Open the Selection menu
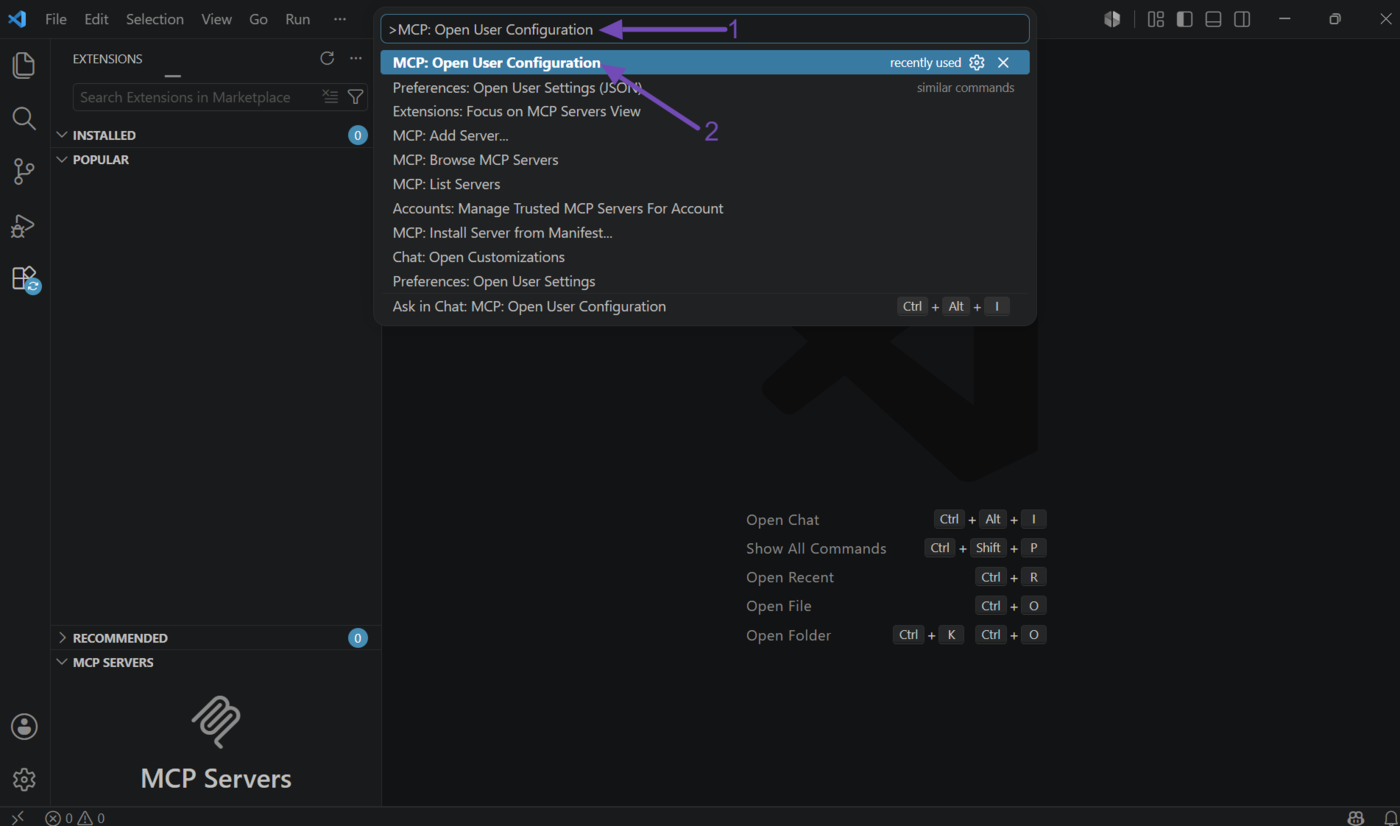 pyautogui.click(x=155, y=19)
